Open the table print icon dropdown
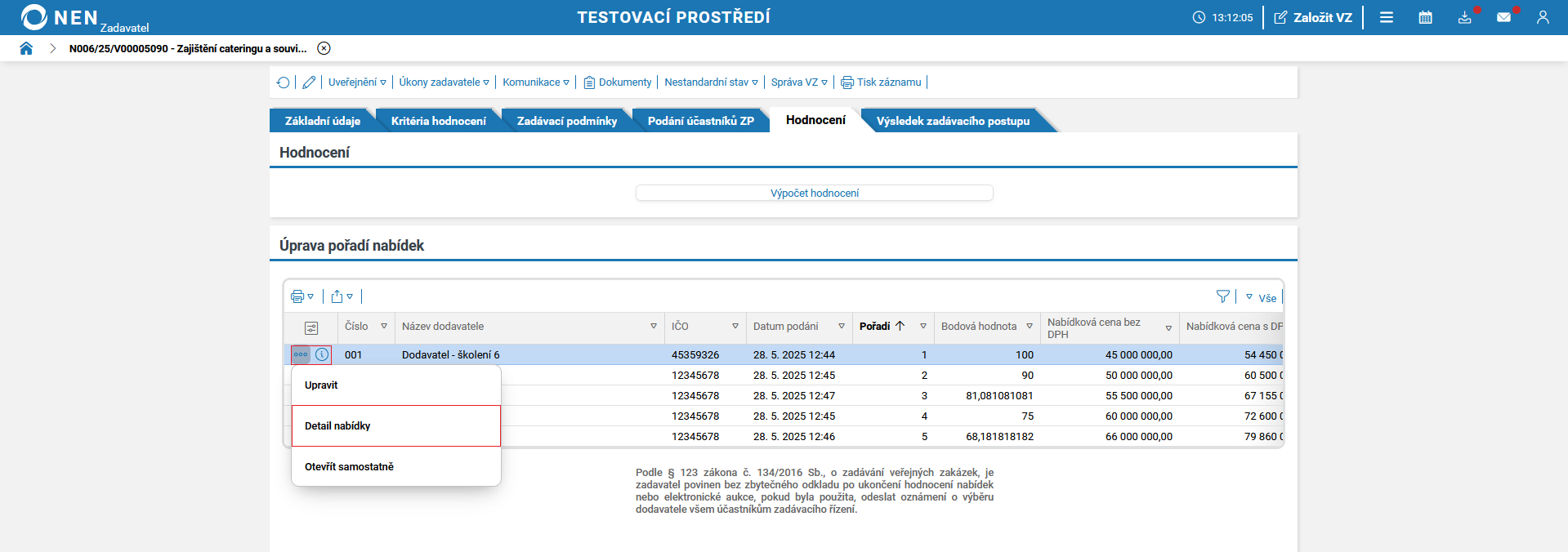Image resolution: width=1568 pixels, height=552 pixels. click(x=302, y=296)
